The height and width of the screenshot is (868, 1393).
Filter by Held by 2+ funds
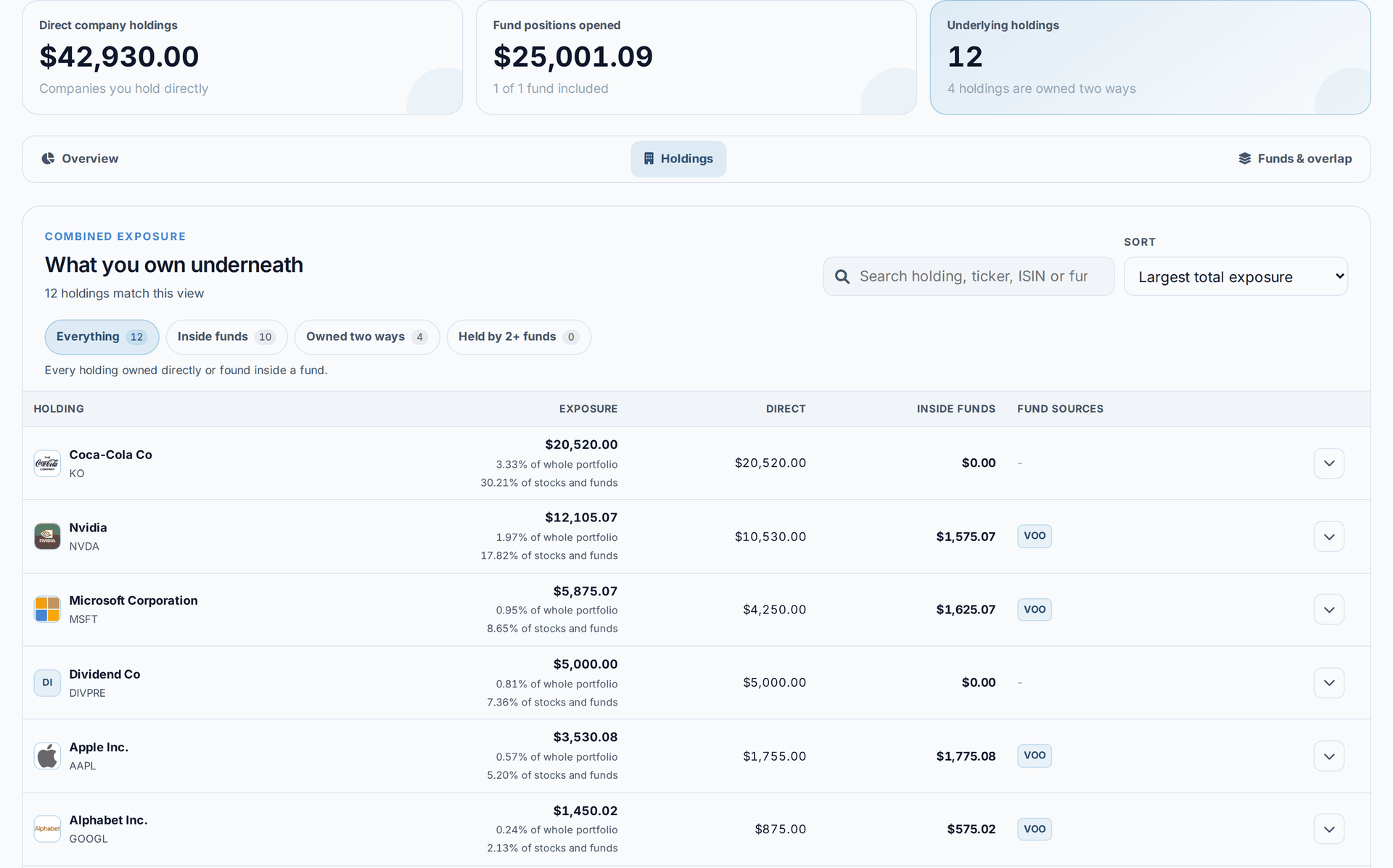[x=519, y=337]
